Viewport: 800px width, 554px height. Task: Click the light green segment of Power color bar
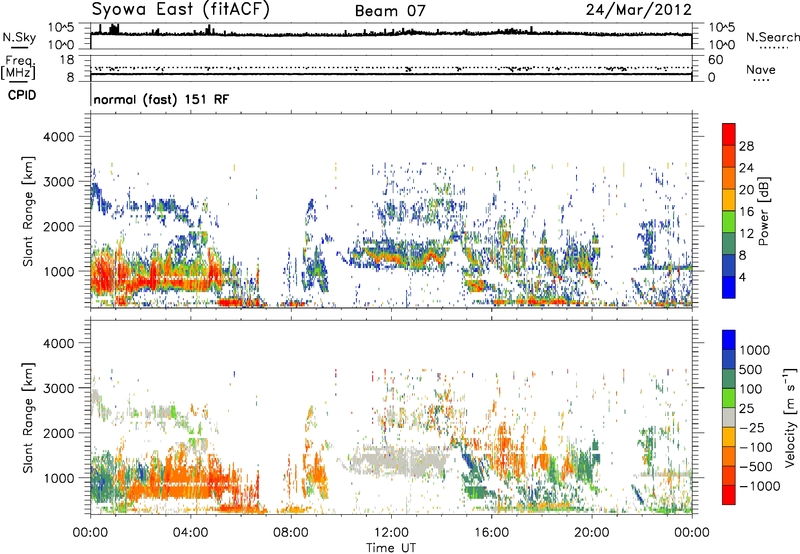point(729,221)
